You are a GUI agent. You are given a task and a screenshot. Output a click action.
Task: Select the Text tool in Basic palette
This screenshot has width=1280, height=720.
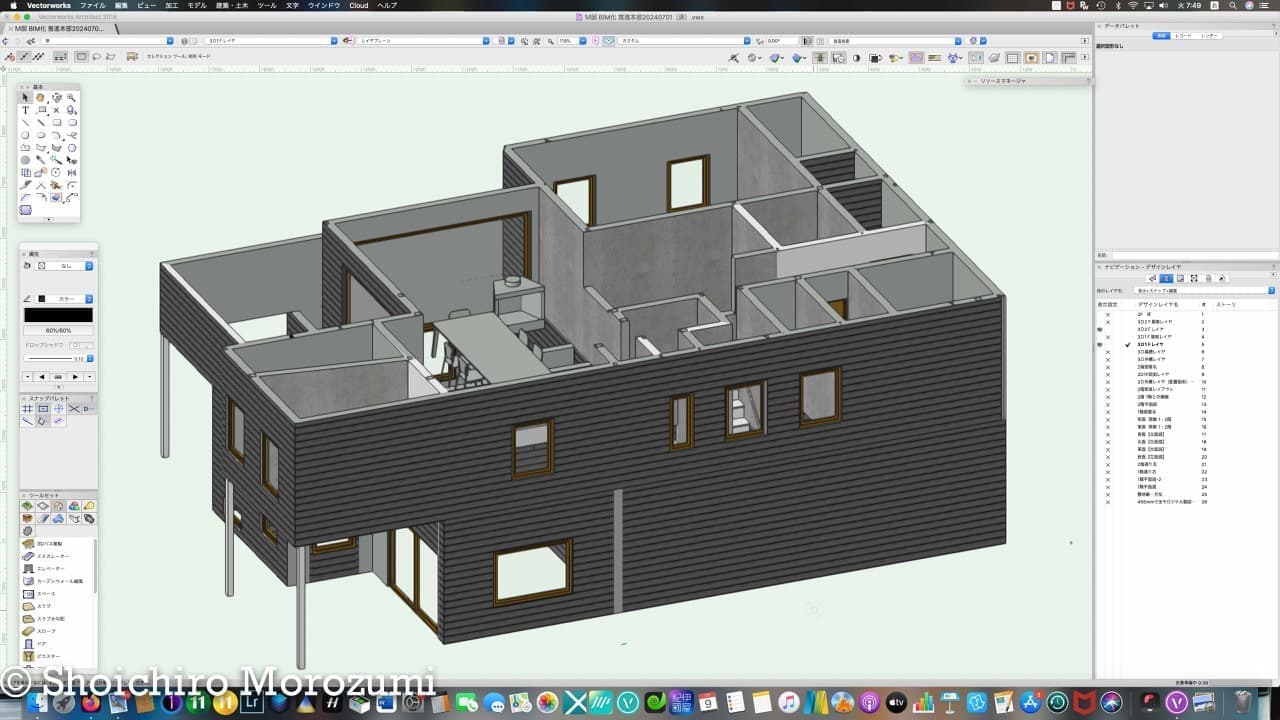tap(25, 110)
